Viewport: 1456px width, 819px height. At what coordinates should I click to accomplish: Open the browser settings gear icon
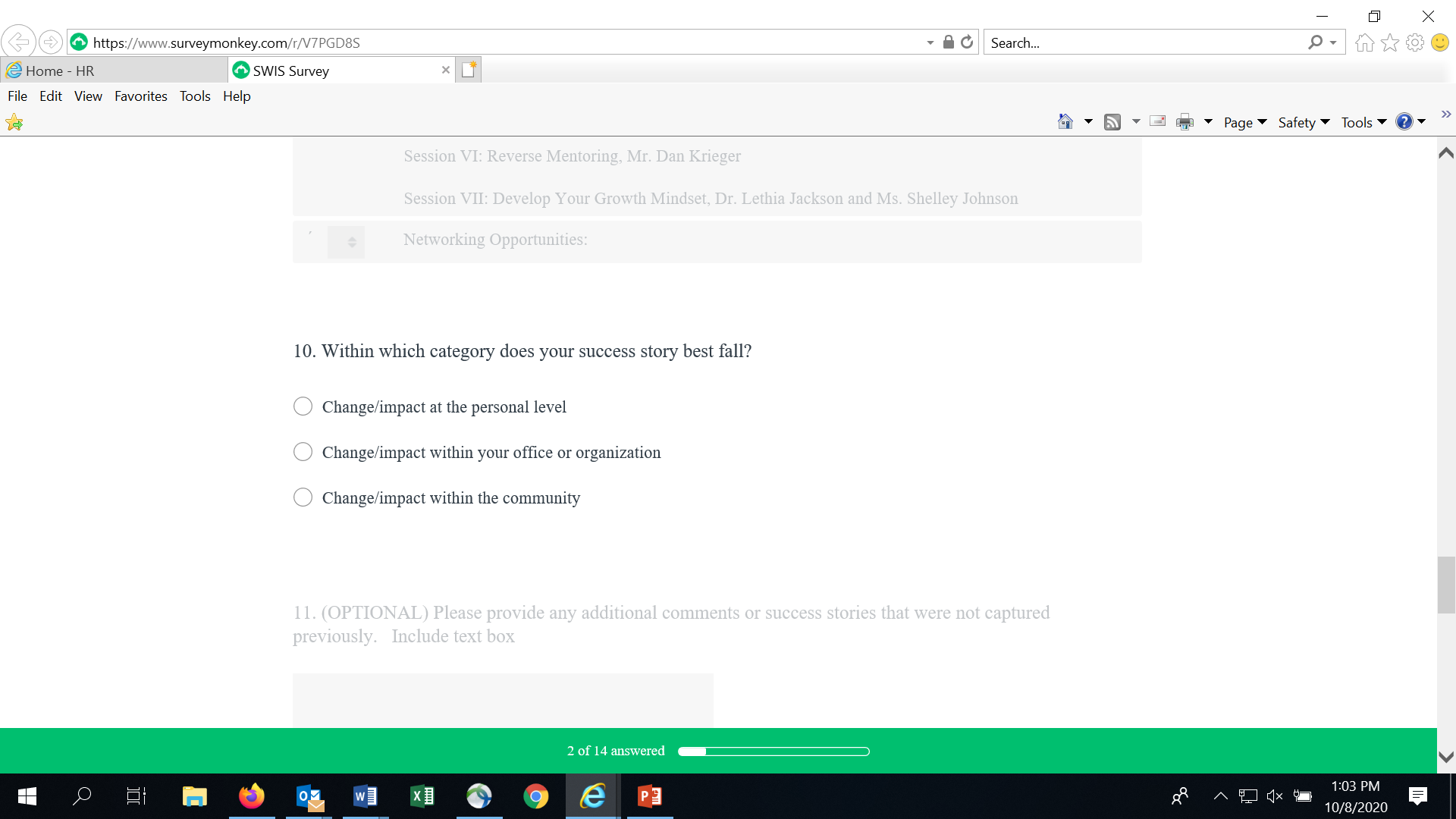pos(1415,42)
